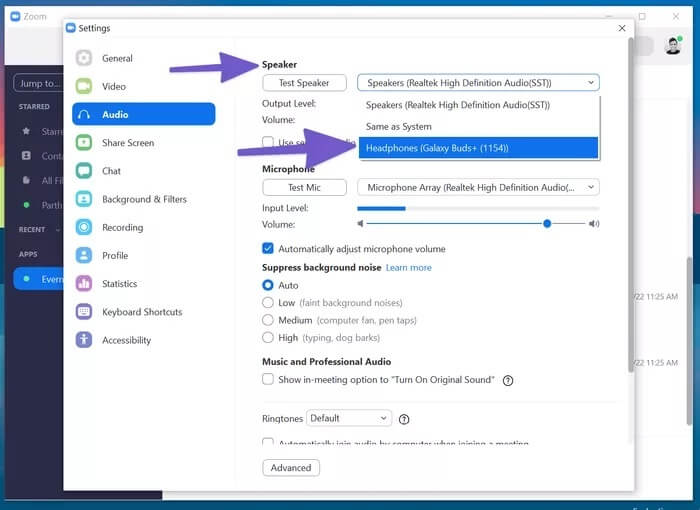Click the Test Speaker button
The height and width of the screenshot is (510, 700).
(304, 83)
